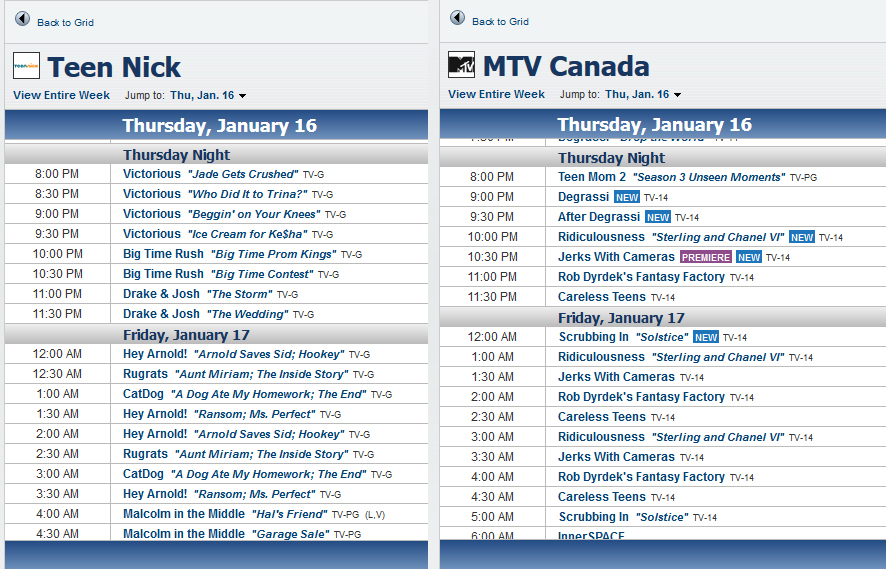This screenshot has width=886, height=569.
Task: Open the MTV Canada Jump to date dropdown
Action: (x=643, y=95)
